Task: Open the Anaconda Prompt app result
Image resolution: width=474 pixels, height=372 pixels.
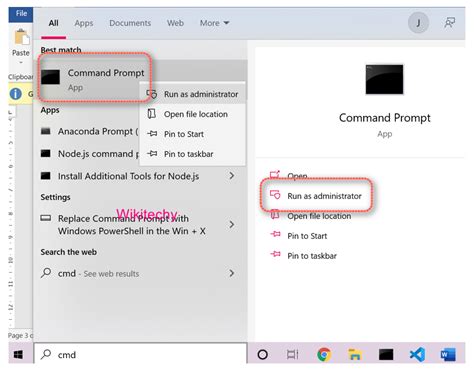Action: coord(89,131)
